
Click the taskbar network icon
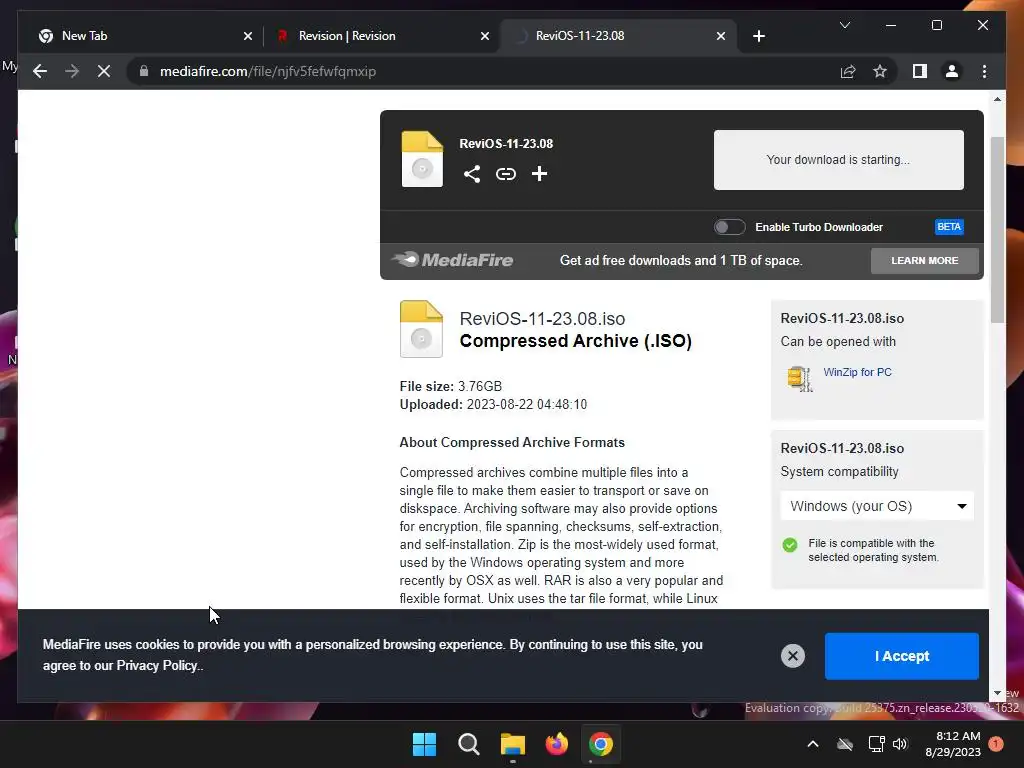876,744
